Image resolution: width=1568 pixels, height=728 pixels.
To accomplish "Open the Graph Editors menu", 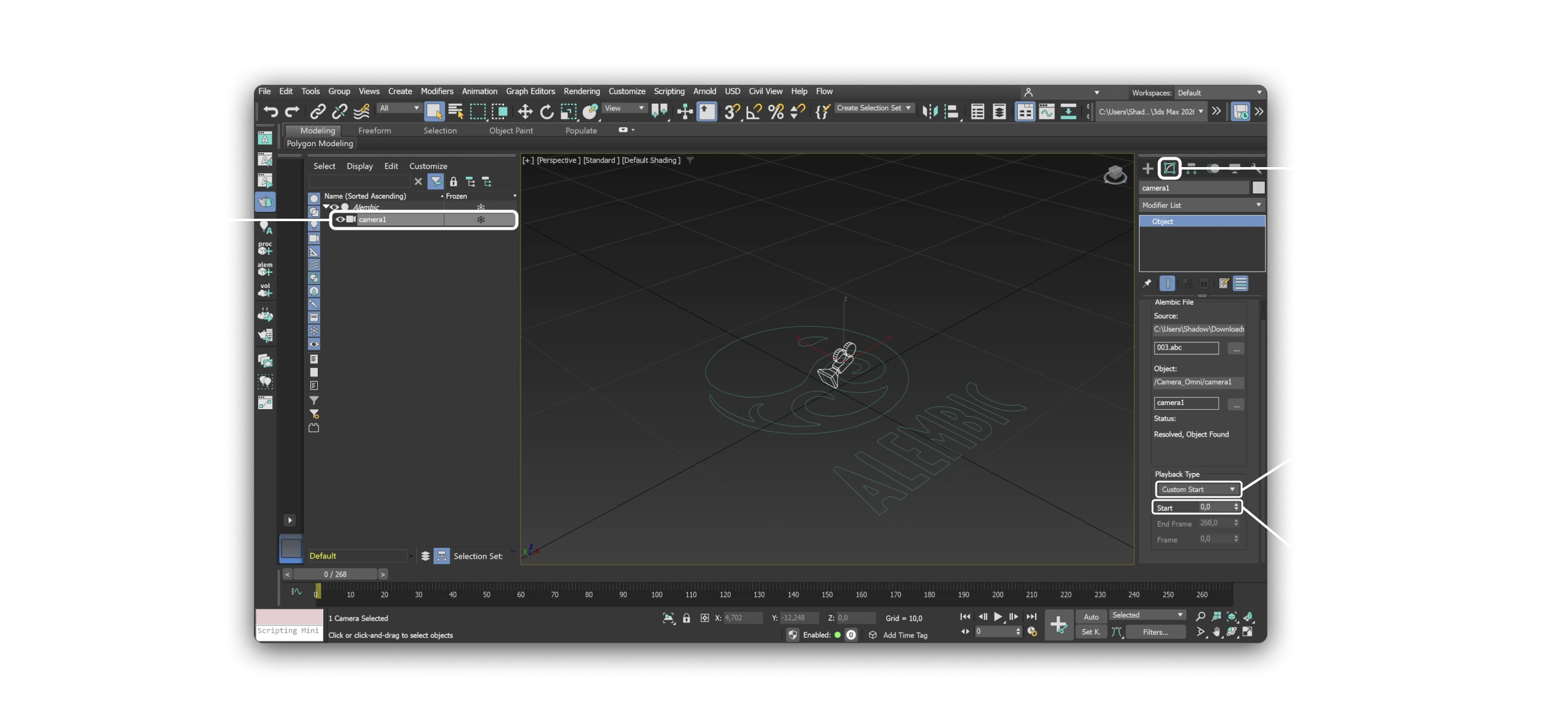I will (x=530, y=92).
